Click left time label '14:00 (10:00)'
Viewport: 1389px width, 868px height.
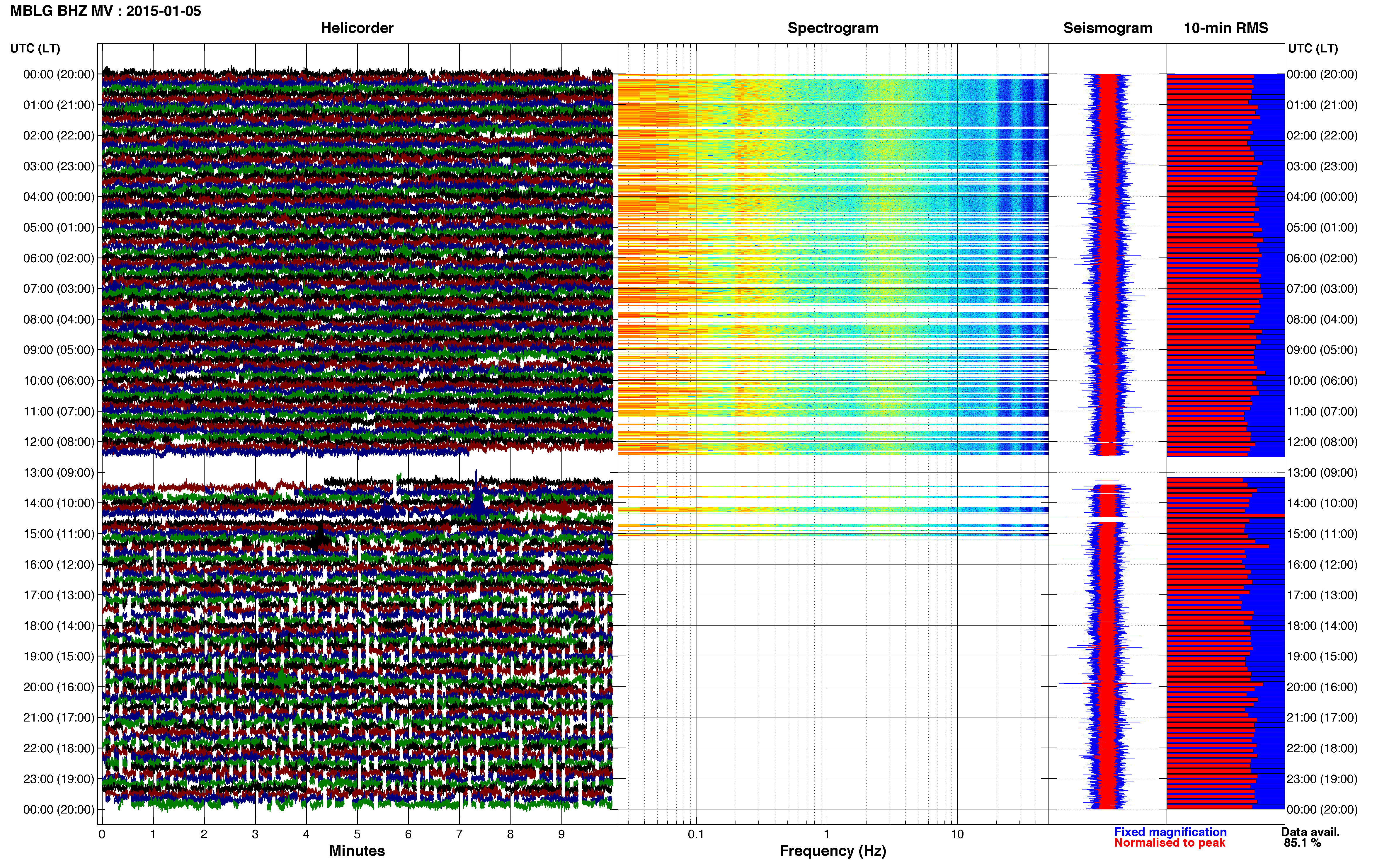click(x=59, y=504)
